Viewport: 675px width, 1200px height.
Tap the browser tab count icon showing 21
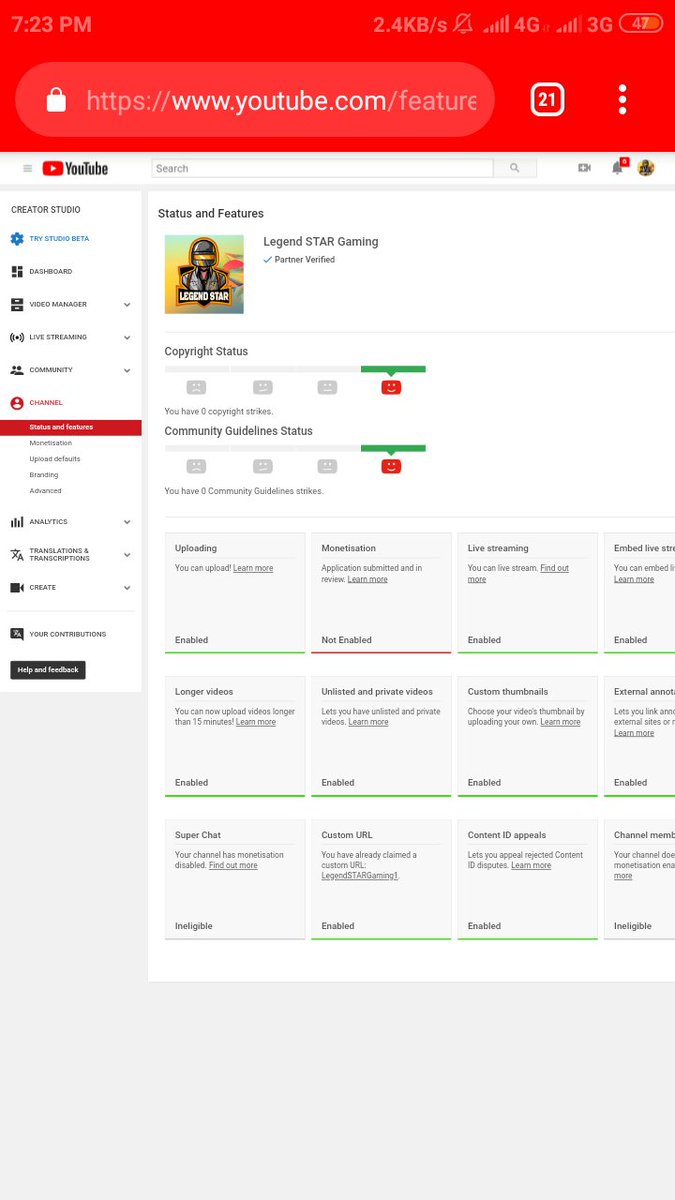click(547, 99)
